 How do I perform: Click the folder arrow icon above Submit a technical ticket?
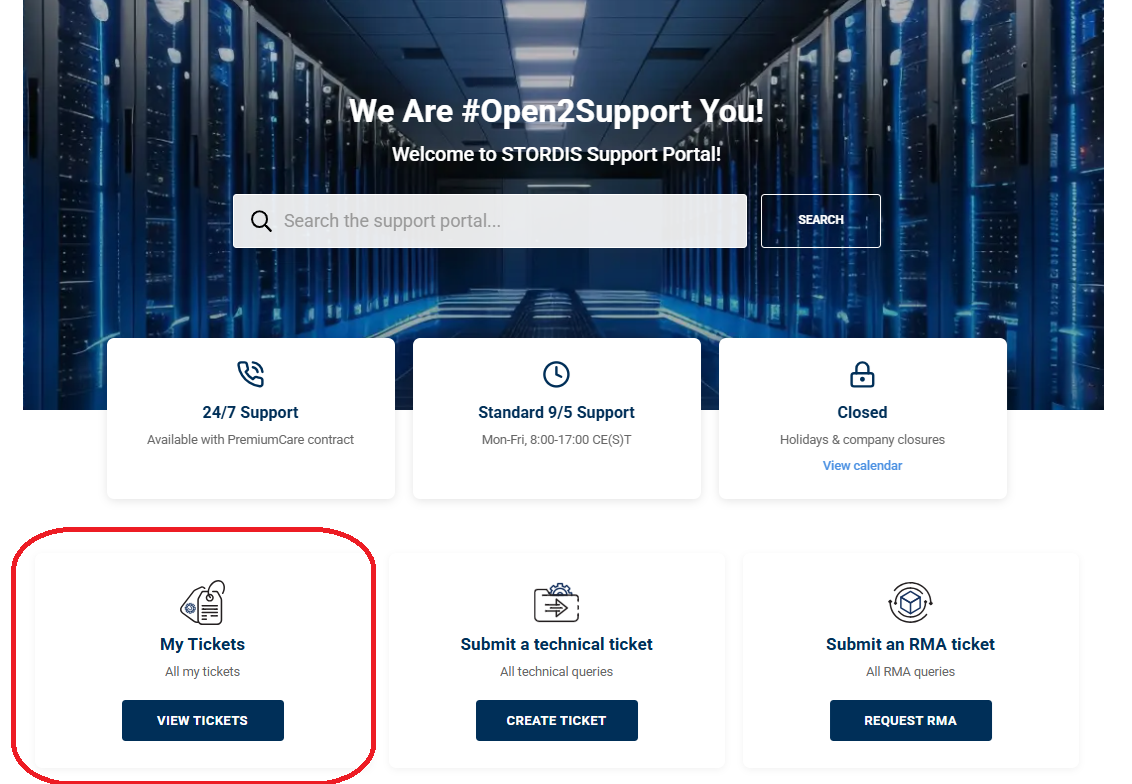(557, 603)
